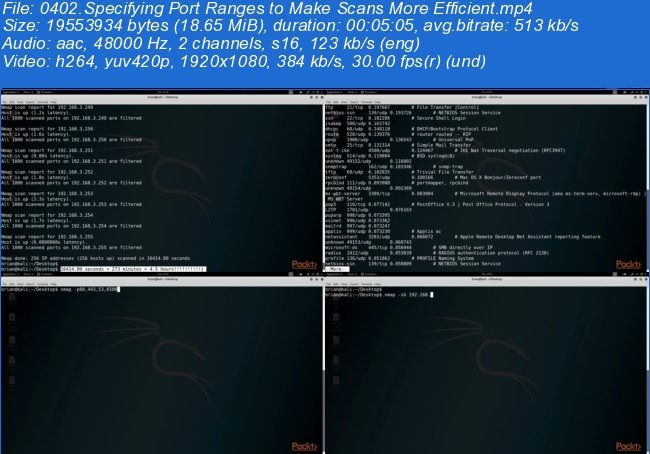Click the 'Audio: aac, 48000 Hz' info line
650x454 pixels.
point(211,44)
